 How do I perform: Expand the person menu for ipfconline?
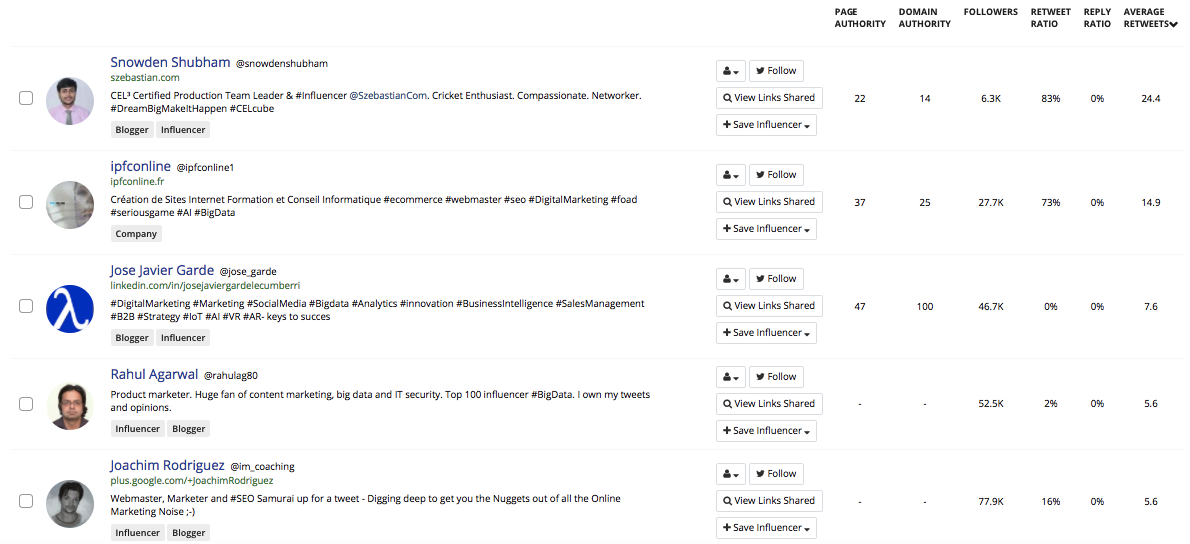[731, 175]
